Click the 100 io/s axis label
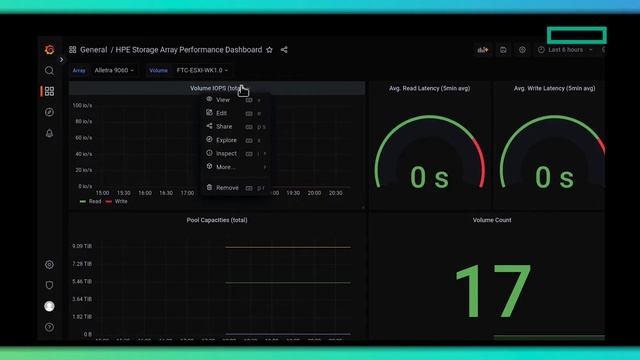The height and width of the screenshot is (360, 640). click(82, 105)
